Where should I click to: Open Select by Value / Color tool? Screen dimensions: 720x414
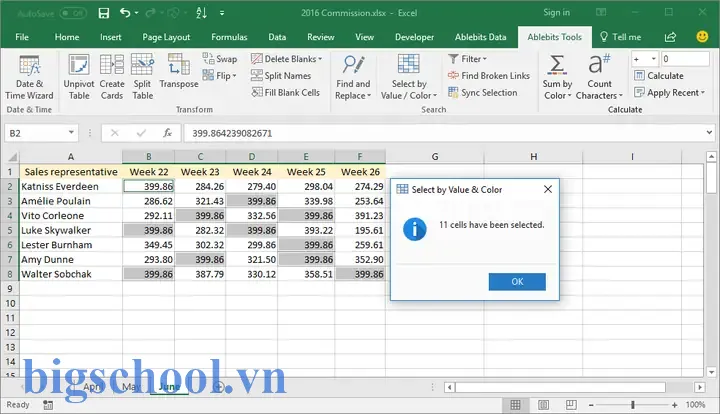click(x=409, y=77)
